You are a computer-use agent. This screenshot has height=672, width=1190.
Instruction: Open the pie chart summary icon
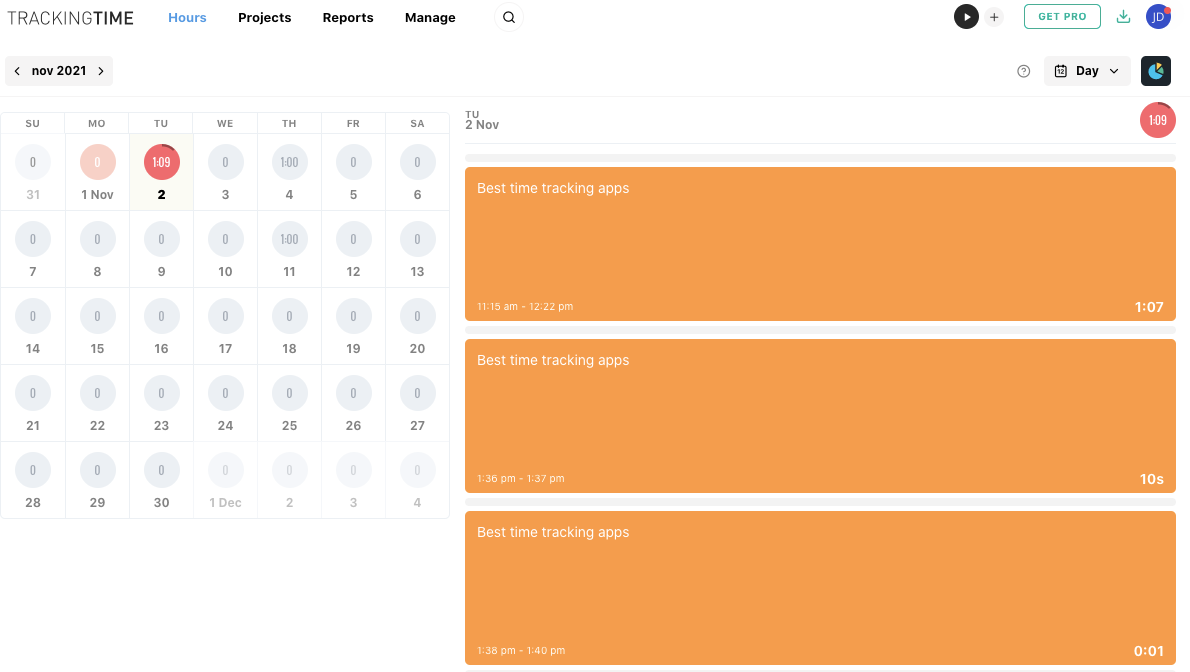[x=1156, y=71]
